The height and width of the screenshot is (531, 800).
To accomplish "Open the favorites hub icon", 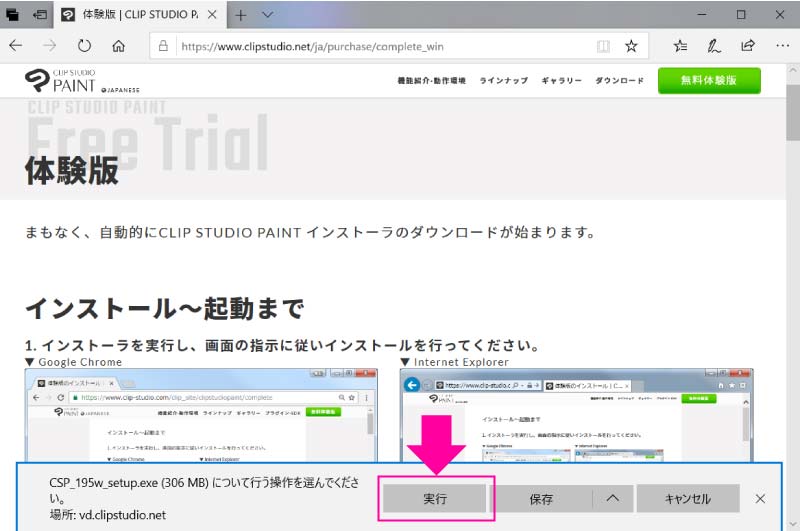I will 680,46.
